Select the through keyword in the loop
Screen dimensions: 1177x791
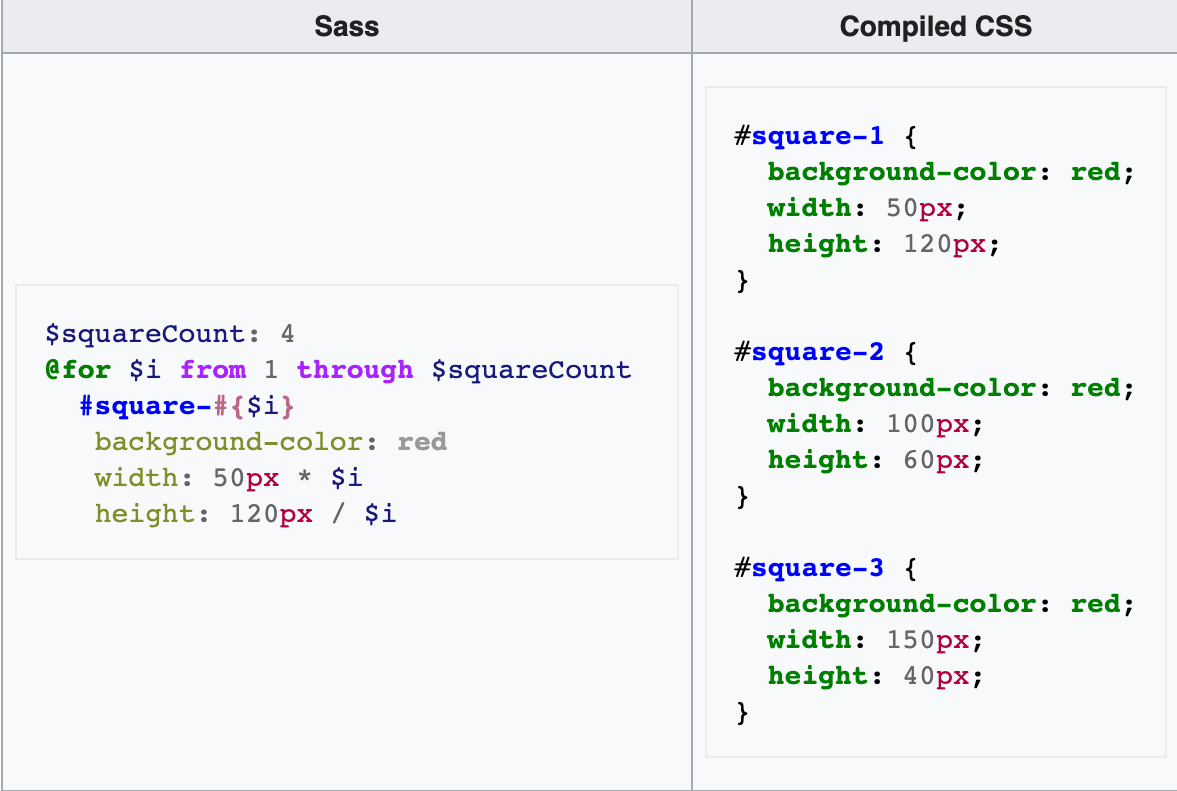pyautogui.click(x=354, y=369)
